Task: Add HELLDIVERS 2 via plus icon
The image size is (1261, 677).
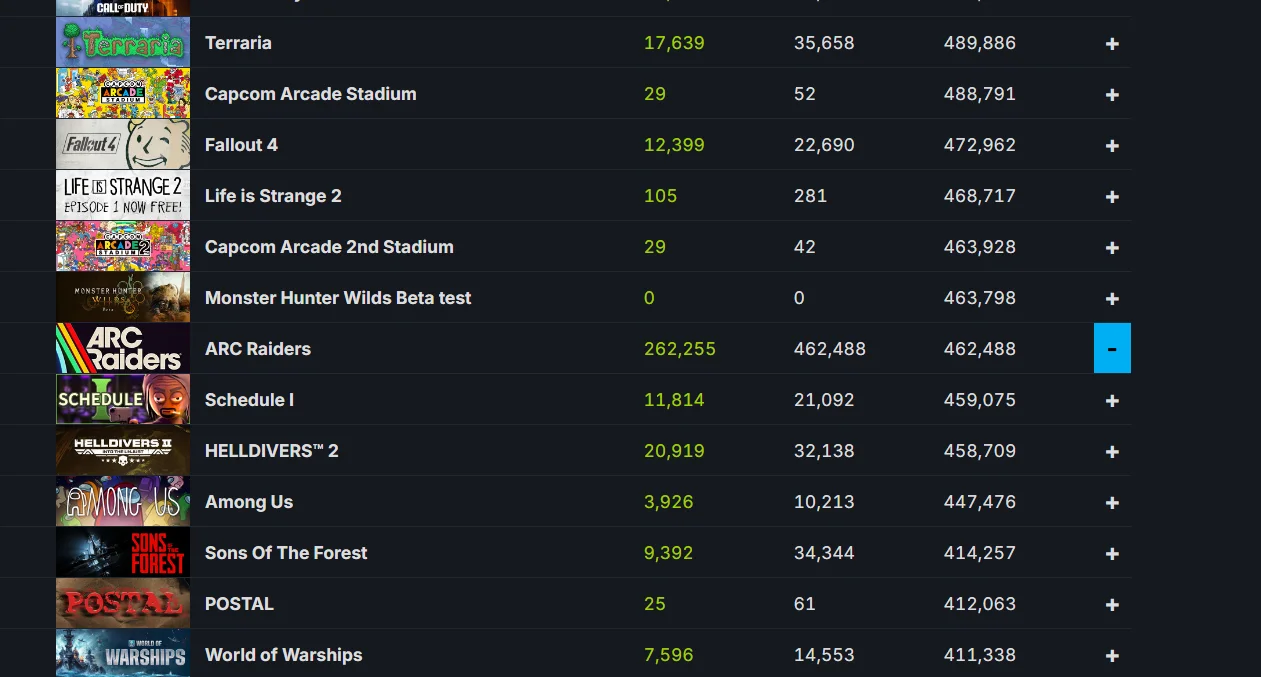Action: (x=1112, y=451)
